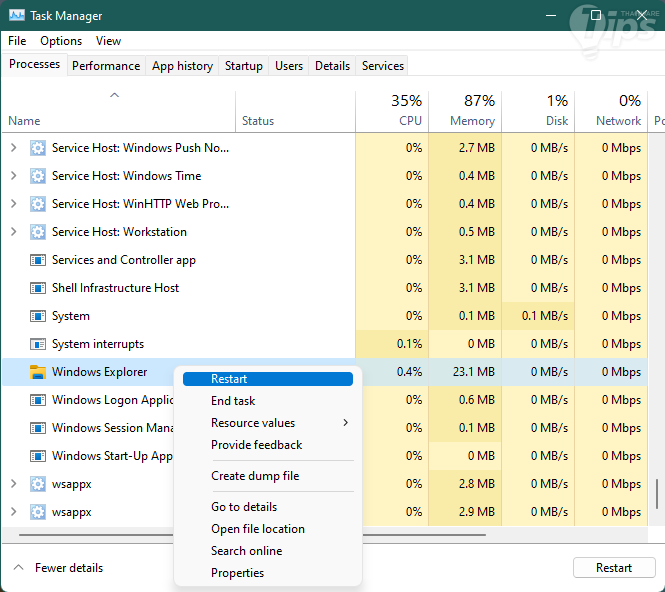
Task: Open the Resource values submenu arrow
Action: pos(346,422)
